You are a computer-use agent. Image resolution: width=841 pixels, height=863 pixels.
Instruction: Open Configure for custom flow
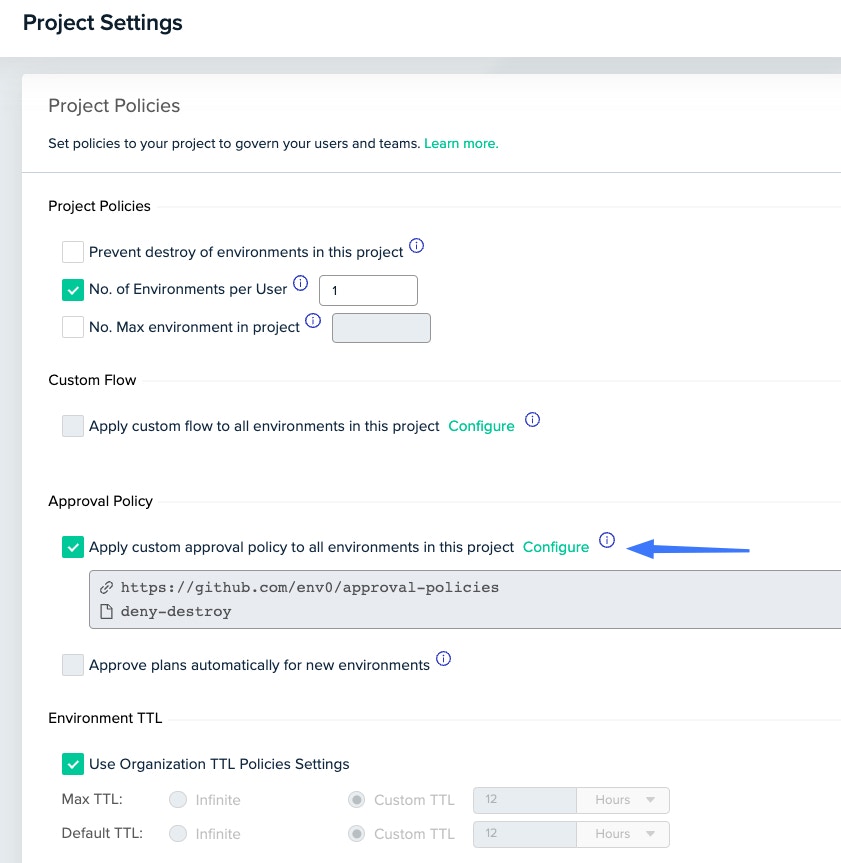[x=481, y=425]
